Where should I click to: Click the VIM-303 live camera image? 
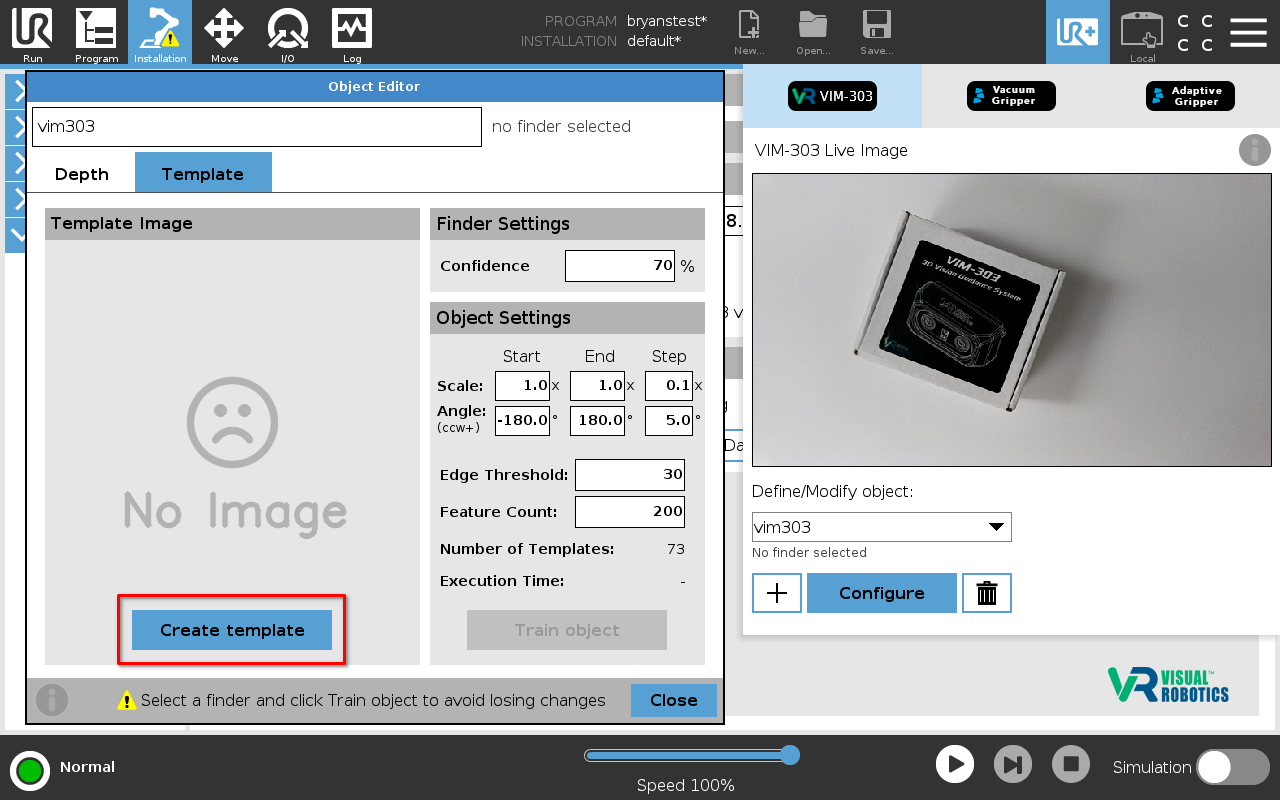coord(1011,320)
